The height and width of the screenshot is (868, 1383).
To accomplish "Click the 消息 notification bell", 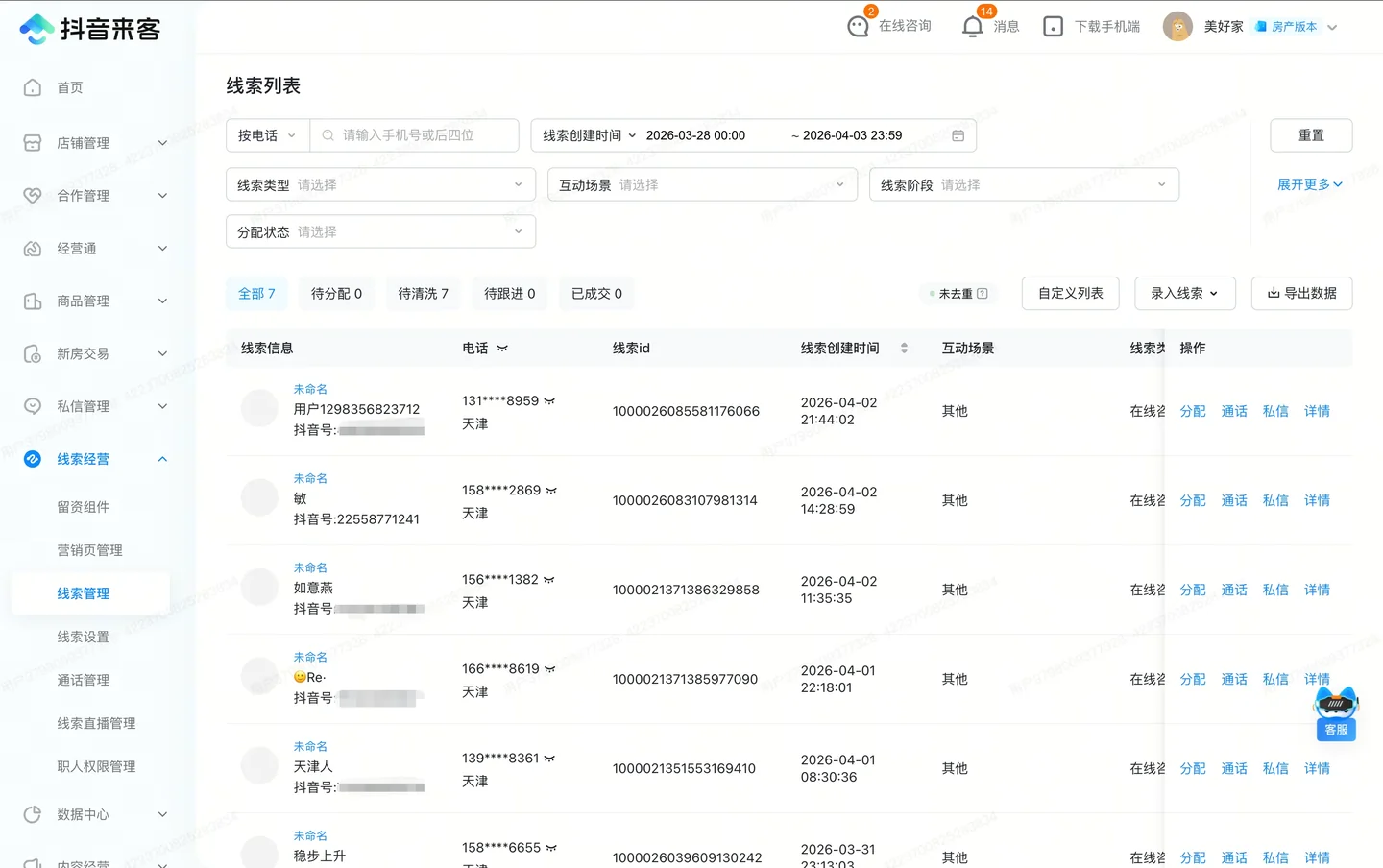I will [973, 26].
